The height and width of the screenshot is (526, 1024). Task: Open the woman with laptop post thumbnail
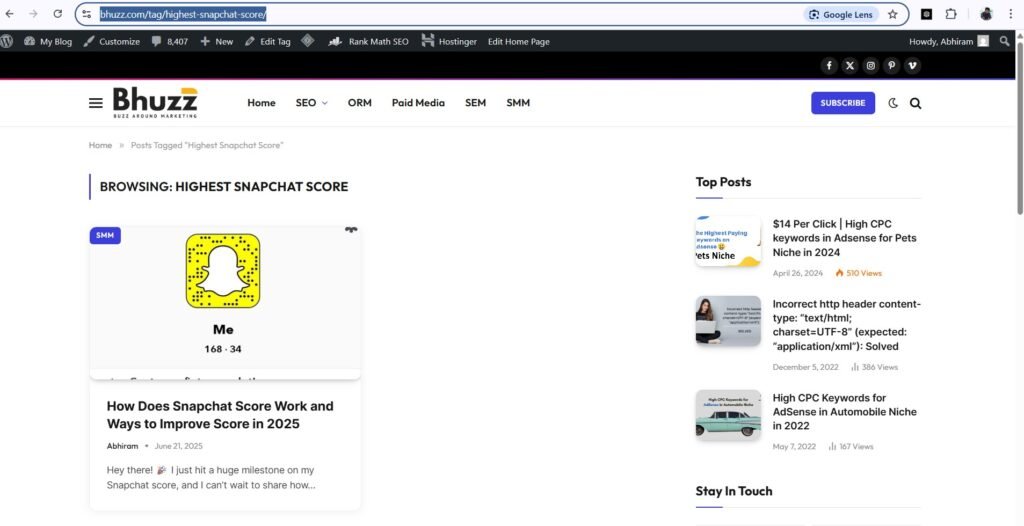coord(728,321)
